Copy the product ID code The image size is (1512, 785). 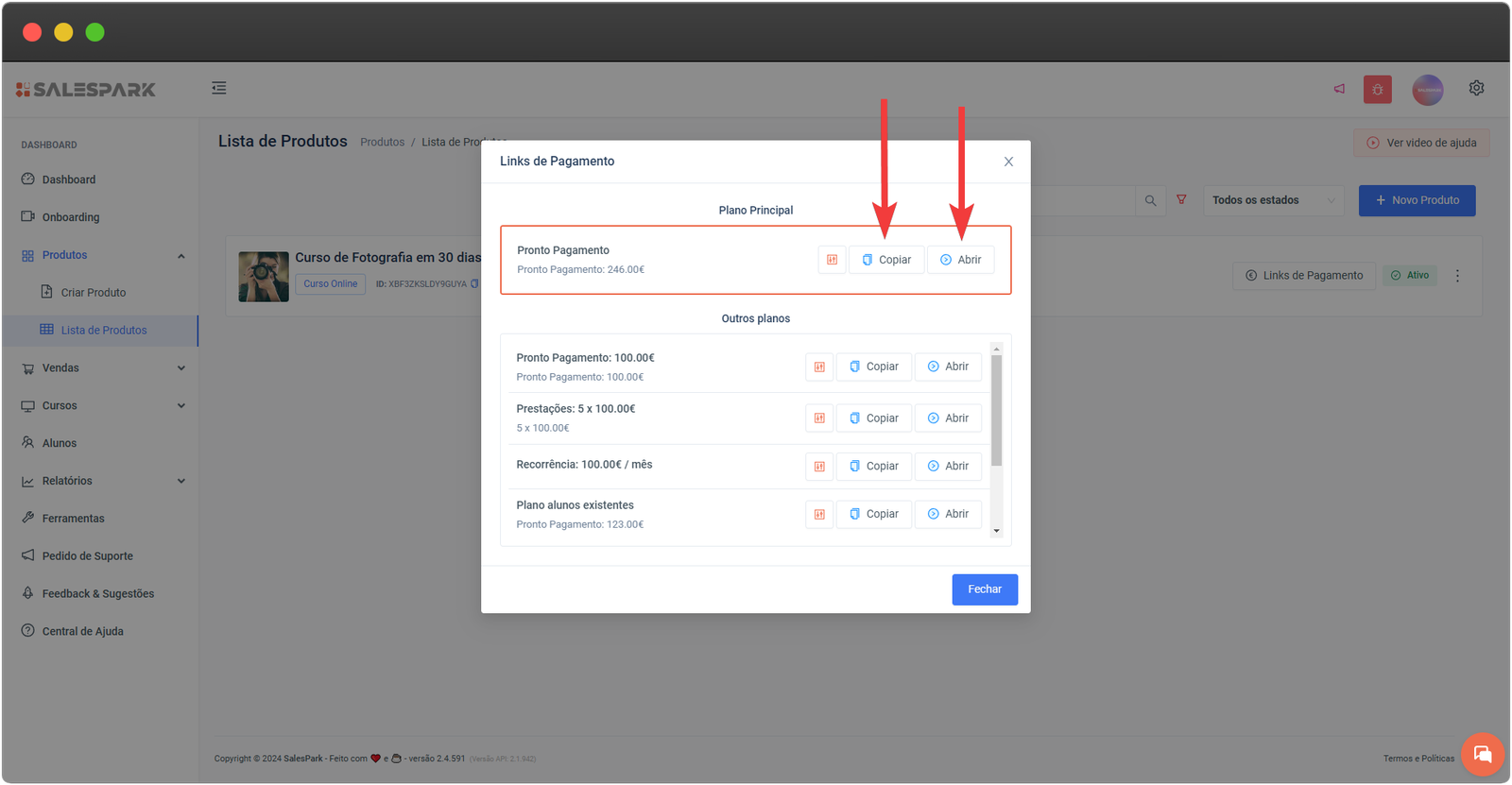pyautogui.click(x=474, y=283)
